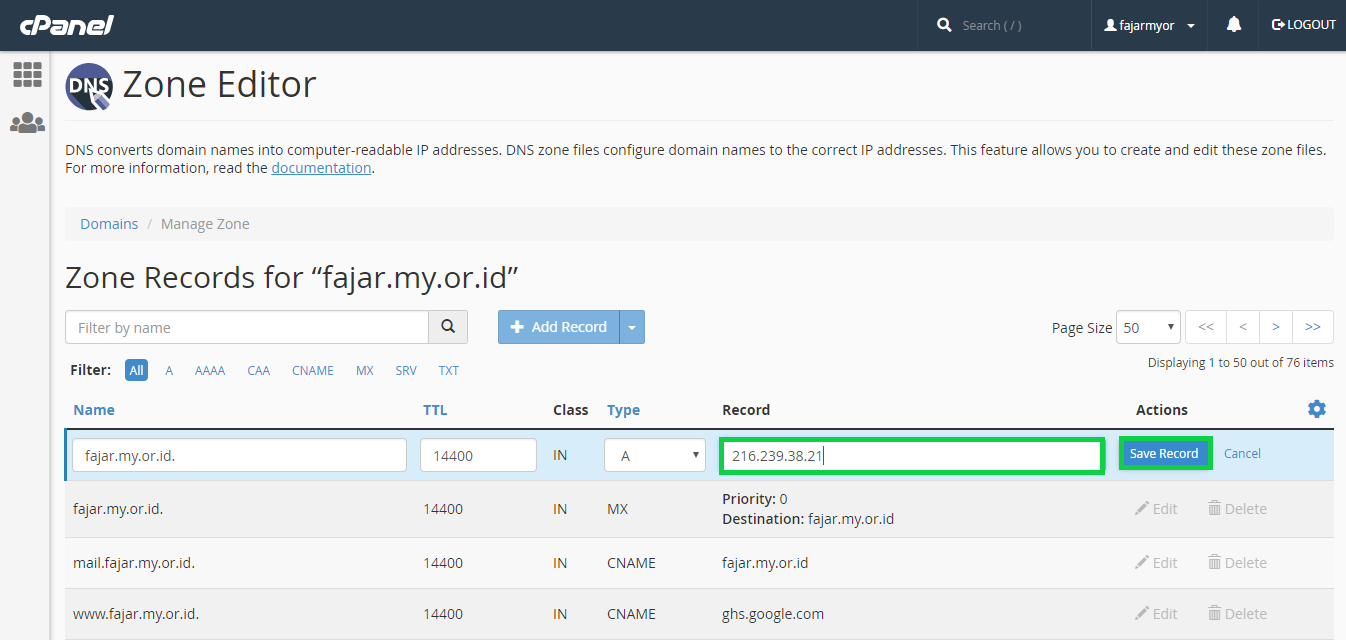The height and width of the screenshot is (640, 1346).
Task: Click the notifications bell icon
Action: tap(1234, 25)
